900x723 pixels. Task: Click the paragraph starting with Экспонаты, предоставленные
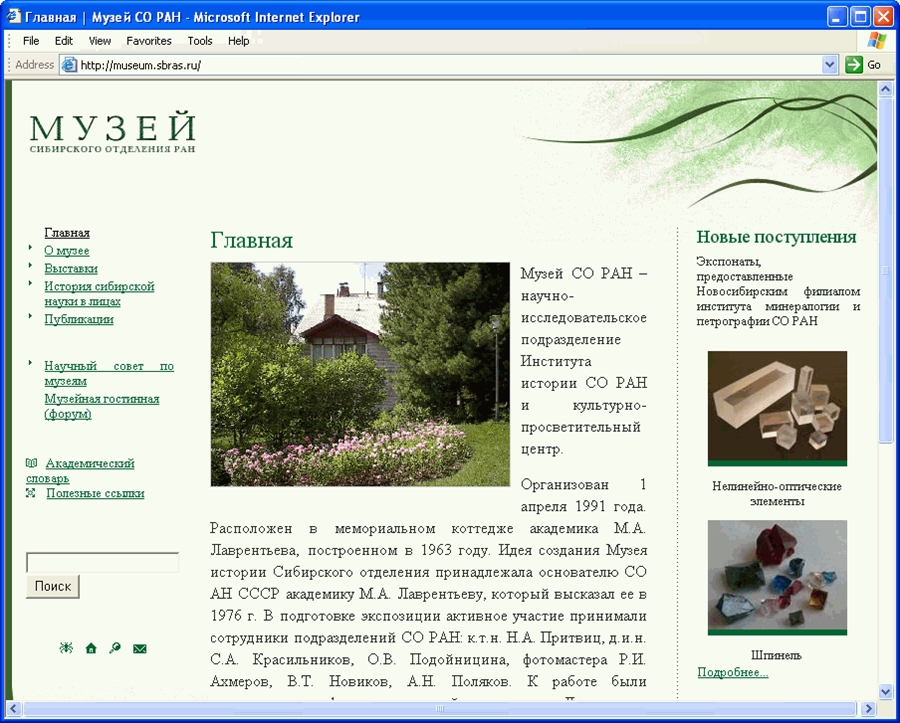778,291
